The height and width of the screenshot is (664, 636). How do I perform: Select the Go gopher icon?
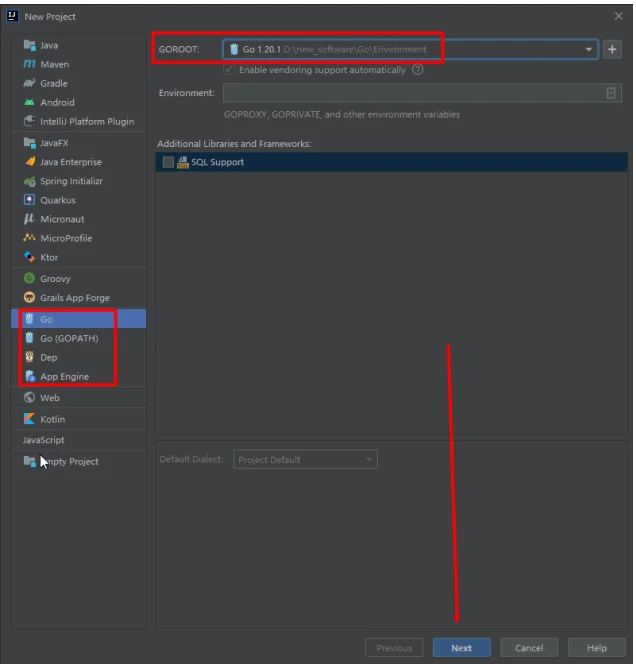(x=30, y=319)
